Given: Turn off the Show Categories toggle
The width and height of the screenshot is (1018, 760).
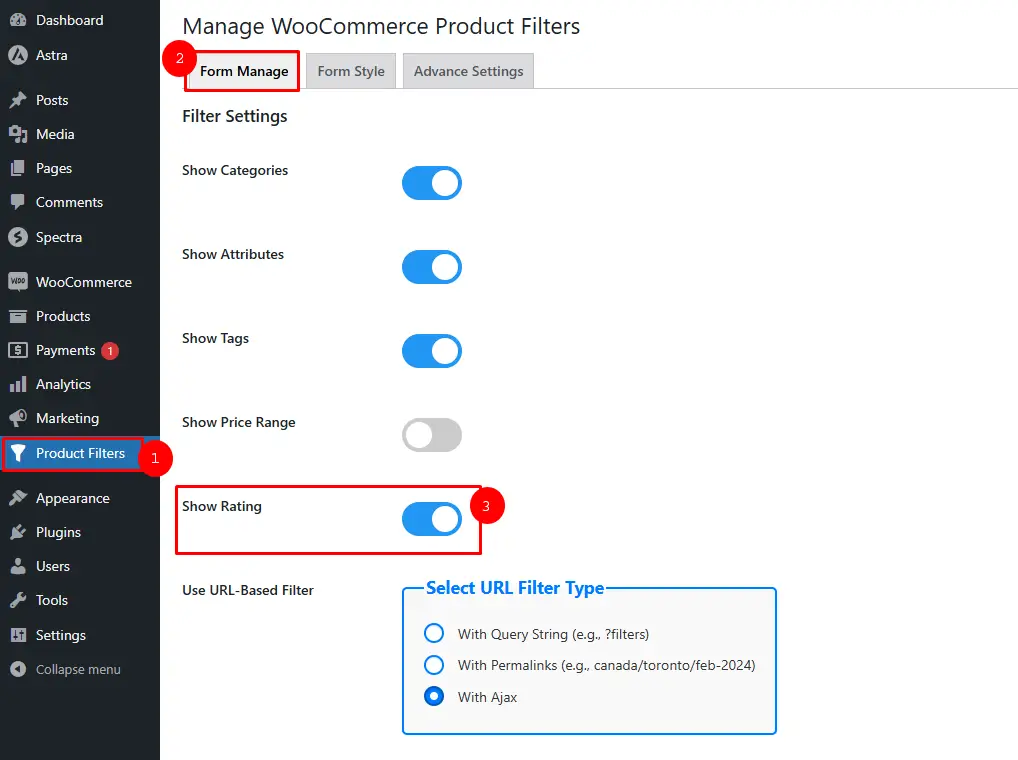Looking at the screenshot, I should tap(432, 183).
